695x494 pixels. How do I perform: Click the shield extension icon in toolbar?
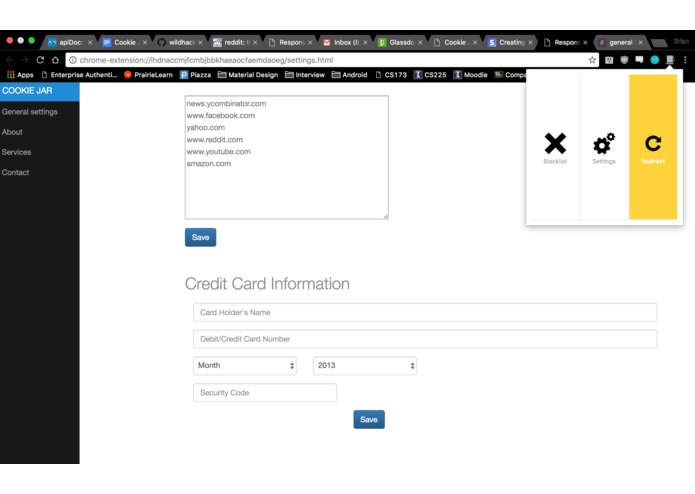(x=624, y=60)
